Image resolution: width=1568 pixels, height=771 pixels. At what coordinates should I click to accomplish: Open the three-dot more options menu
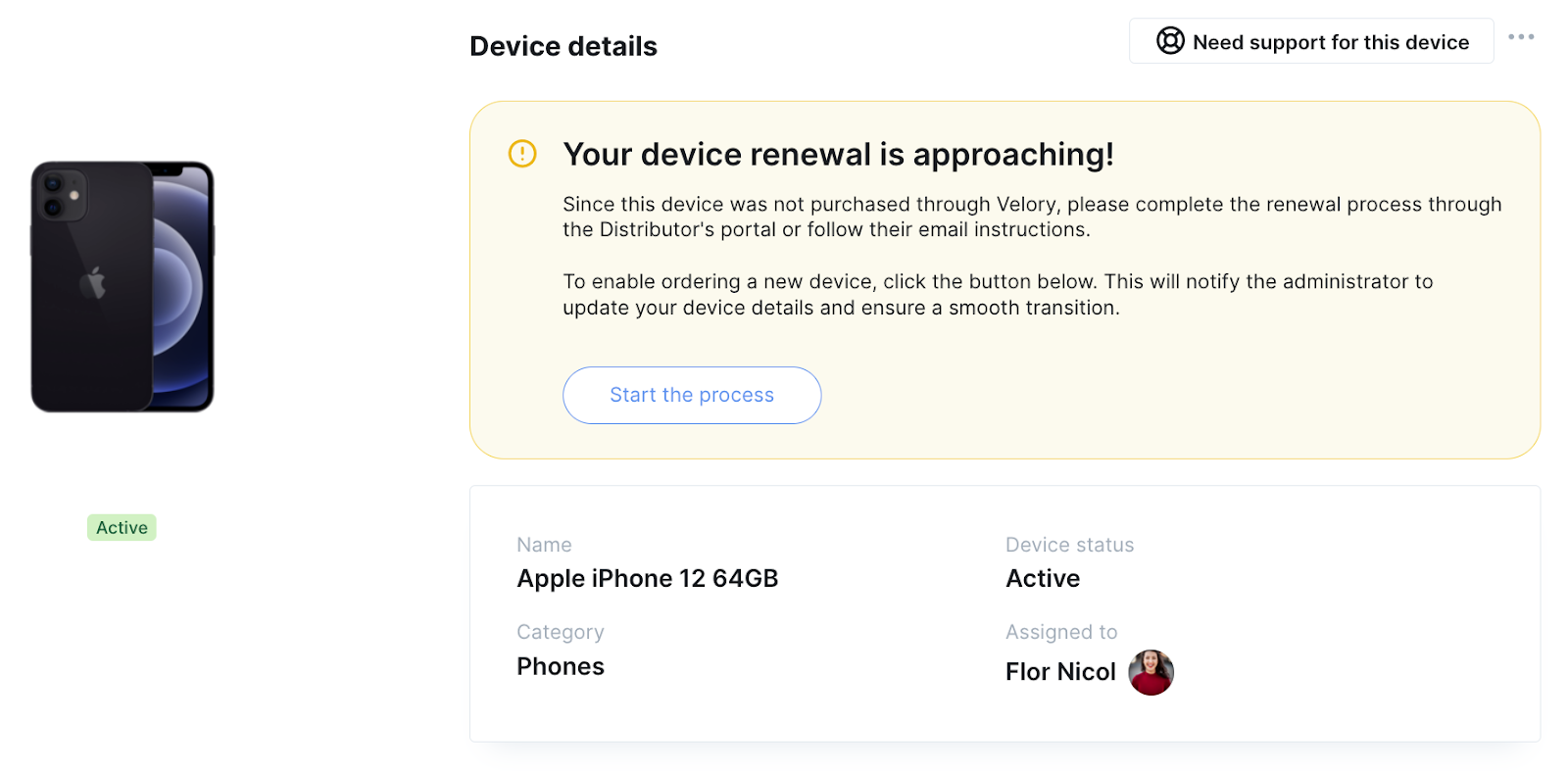1521,37
